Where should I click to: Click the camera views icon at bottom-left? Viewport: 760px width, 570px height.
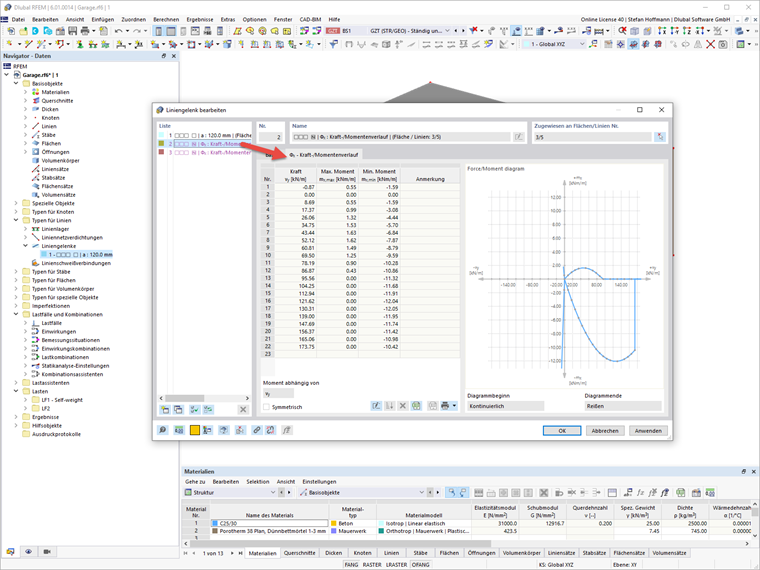(x=47, y=552)
